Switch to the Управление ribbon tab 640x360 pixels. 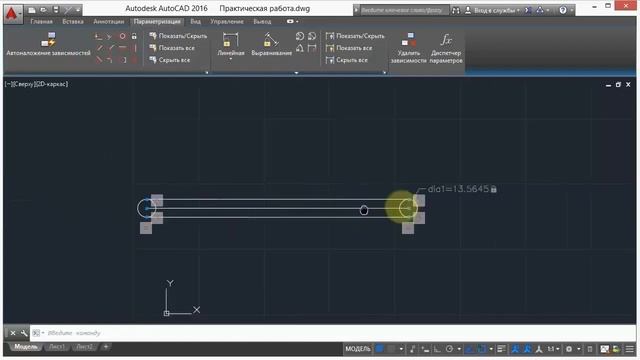click(227, 21)
